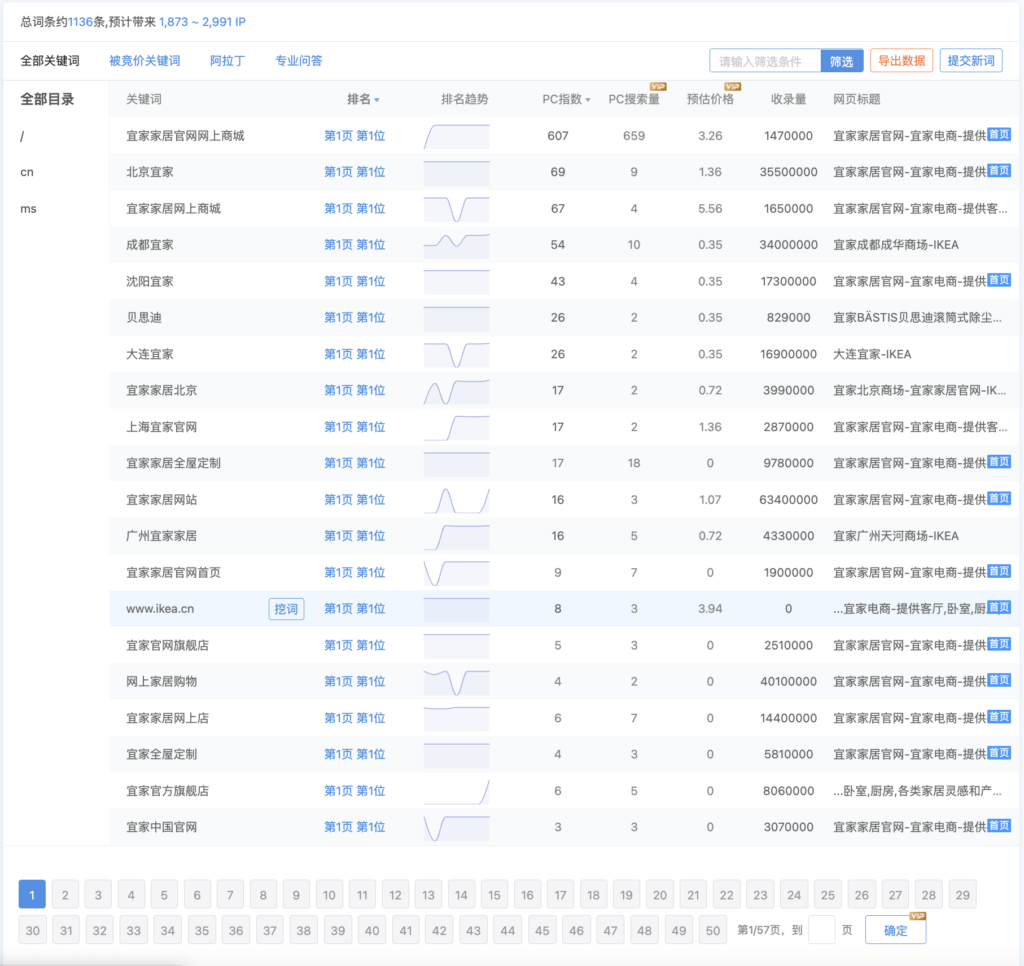The width and height of the screenshot is (1024, 966).
Task: Click page title 大连宜家-IKEA
Action: (x=872, y=354)
